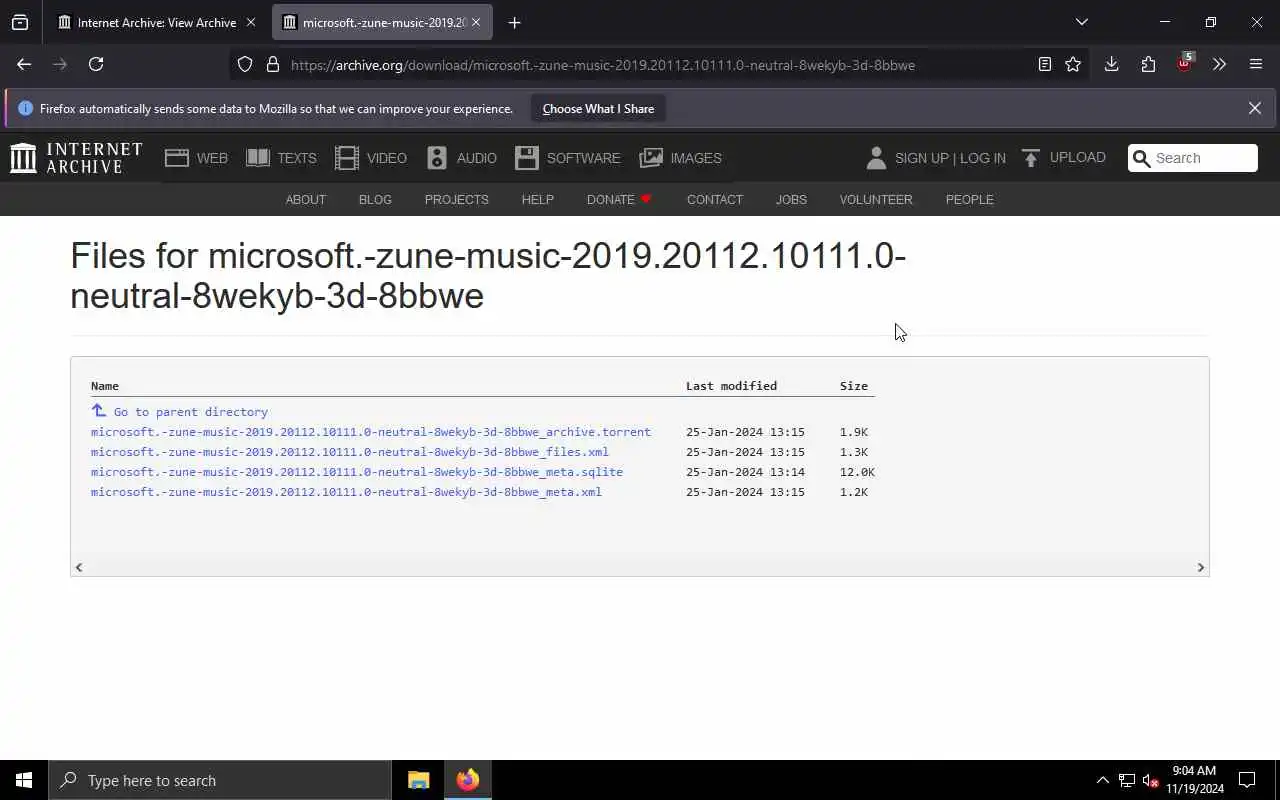
Task: Open the taskbar clock and date
Action: click(1194, 780)
